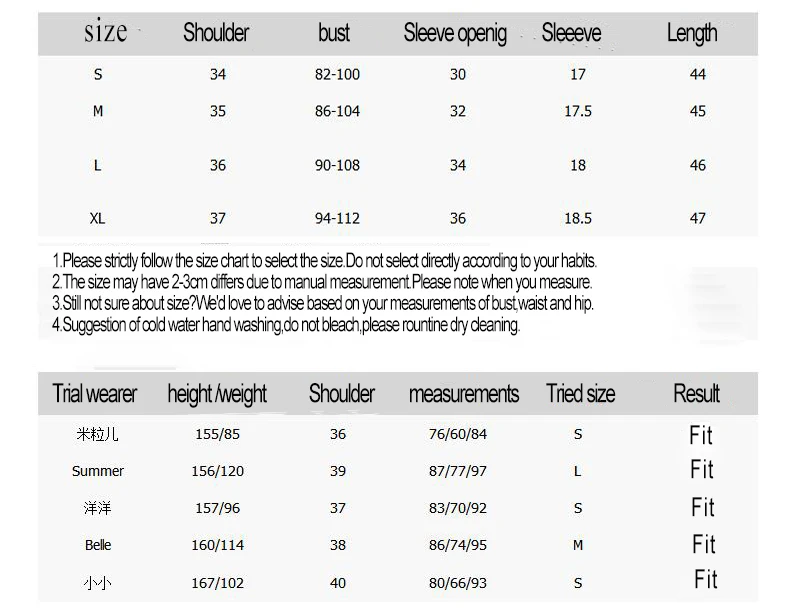Click the "Tried size" column header

click(x=580, y=394)
